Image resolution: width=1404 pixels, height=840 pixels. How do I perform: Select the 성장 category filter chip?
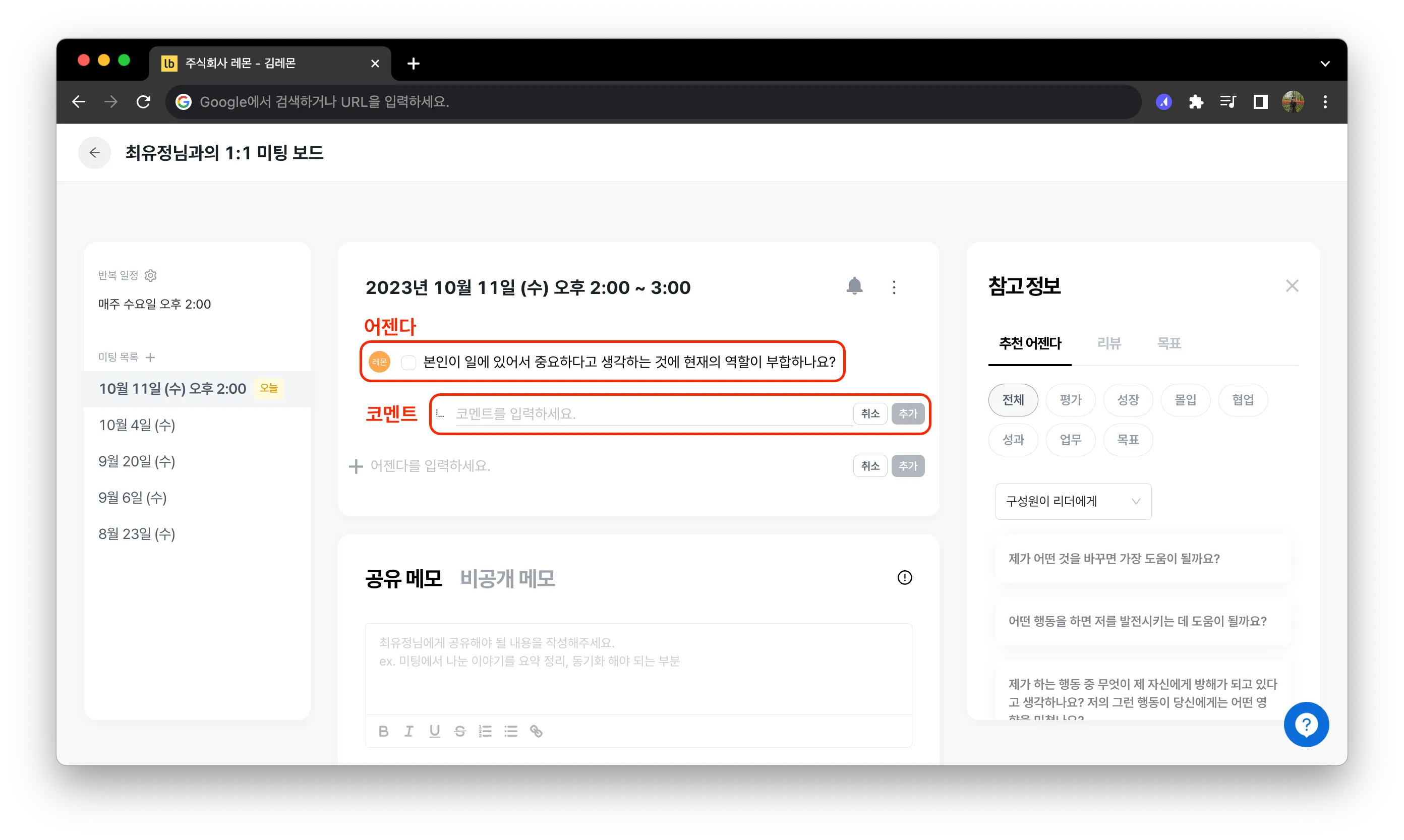1128,400
